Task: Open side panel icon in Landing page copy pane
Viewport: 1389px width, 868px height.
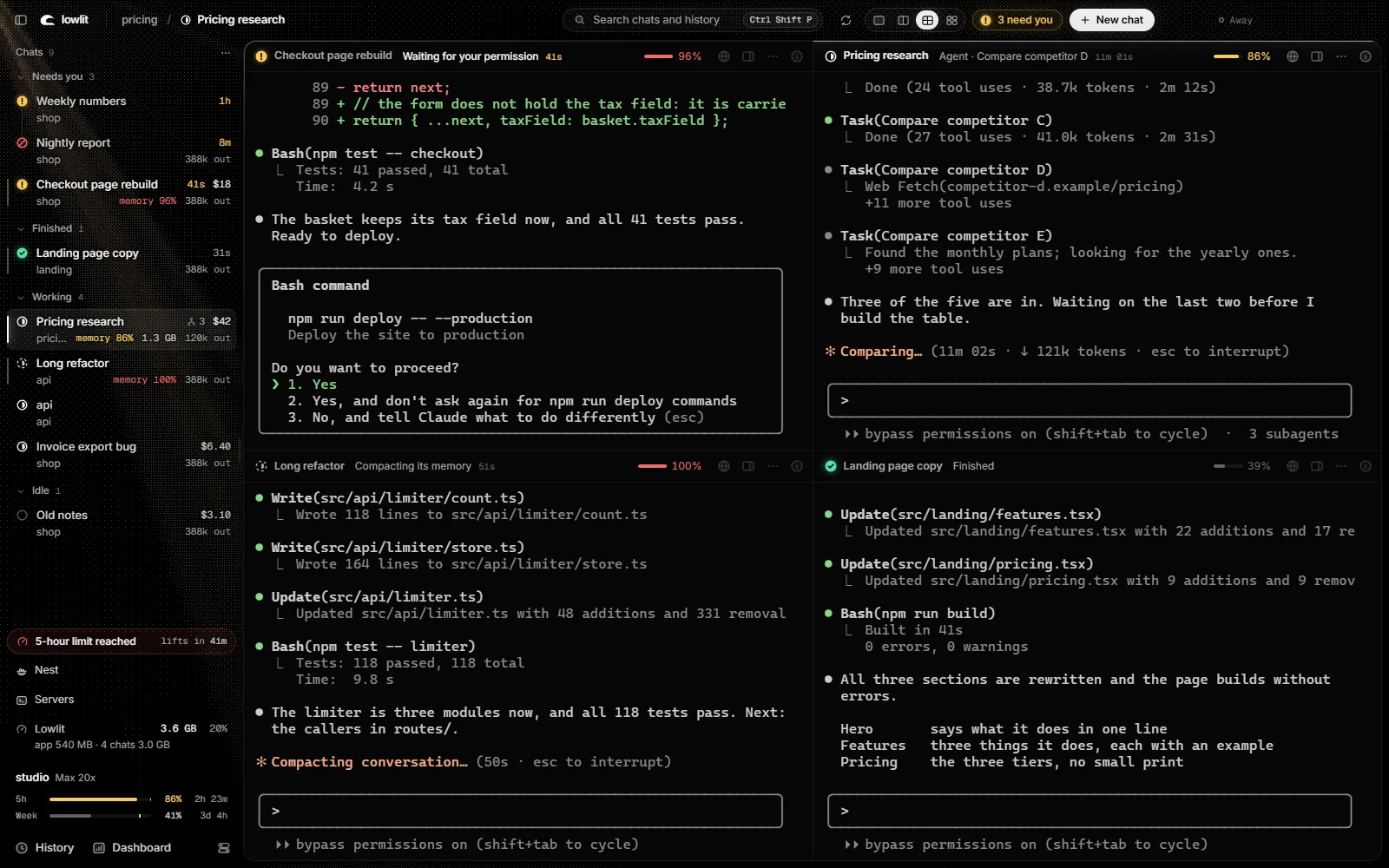Action: [1317, 466]
